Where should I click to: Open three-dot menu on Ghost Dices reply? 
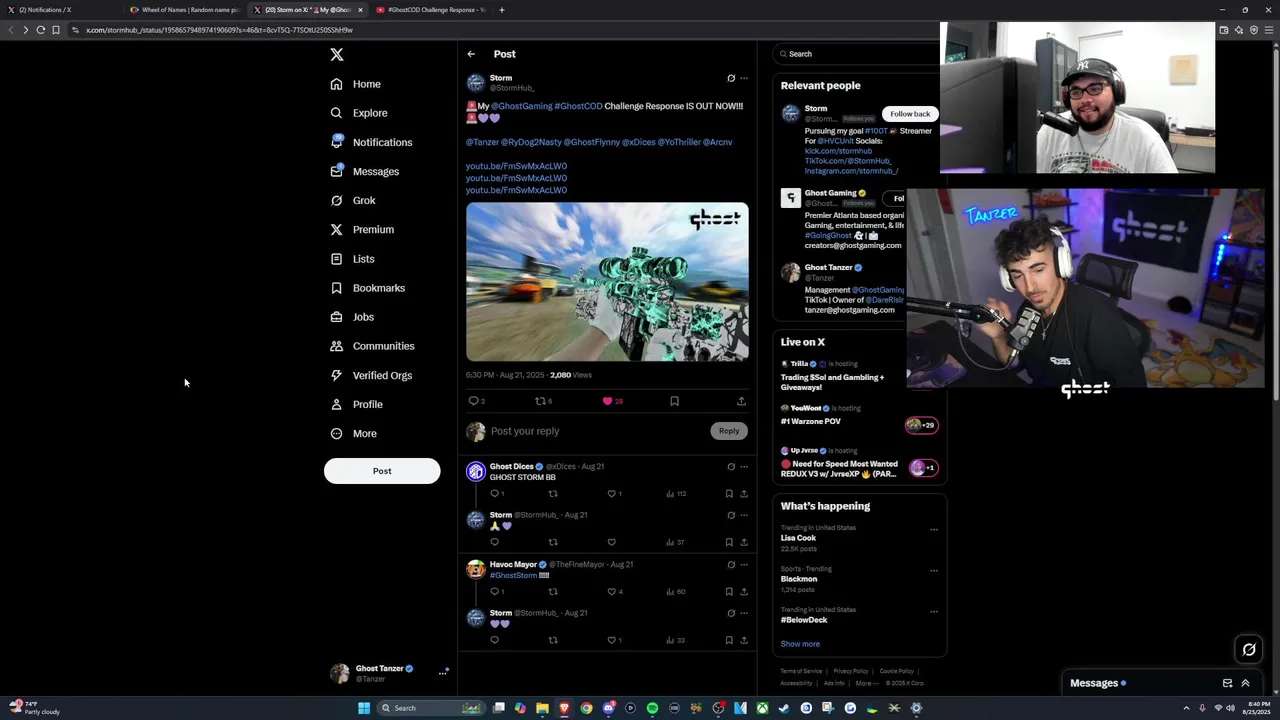tap(743, 466)
